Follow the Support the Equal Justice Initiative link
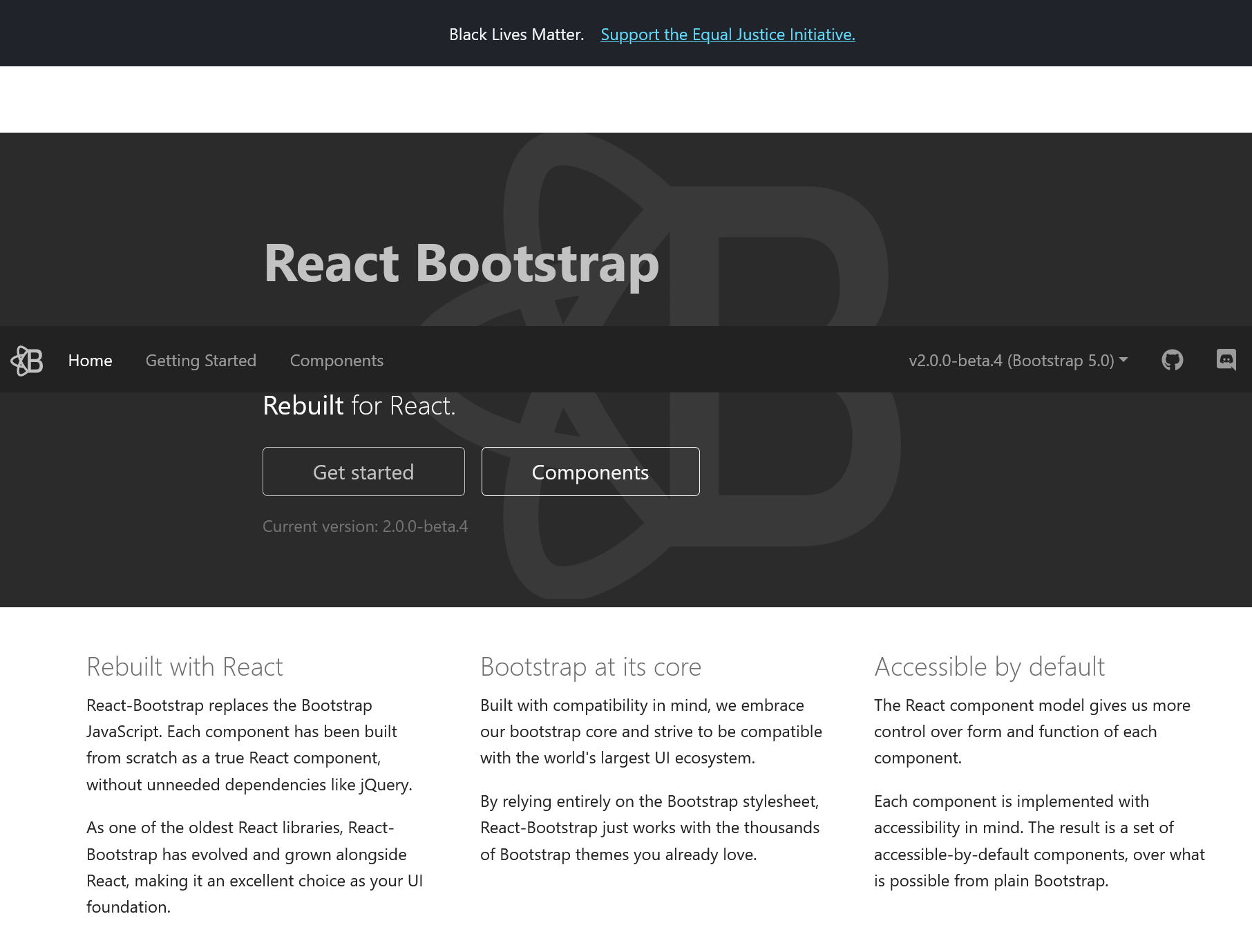Screen dimensions: 1252x952 point(728,34)
